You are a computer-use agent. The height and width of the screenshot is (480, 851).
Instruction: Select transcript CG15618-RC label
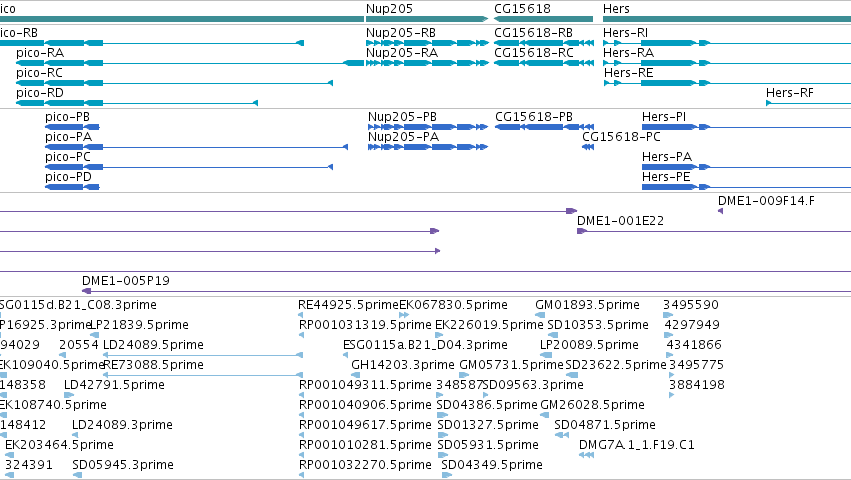pyautogui.click(x=534, y=53)
